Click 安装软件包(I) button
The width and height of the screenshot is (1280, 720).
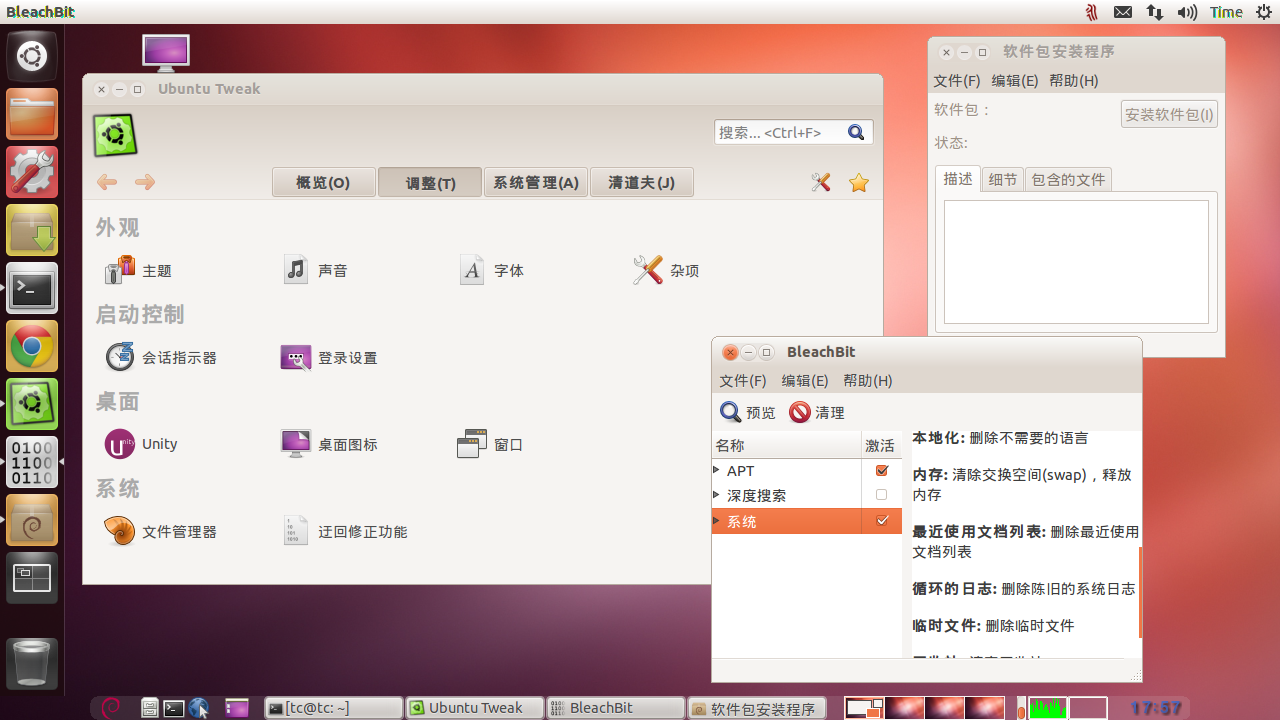pyautogui.click(x=1169, y=114)
